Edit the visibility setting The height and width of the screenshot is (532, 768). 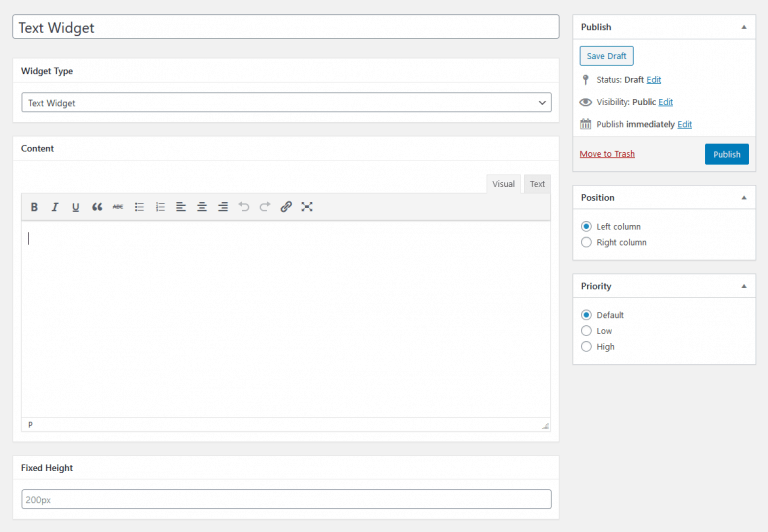click(665, 102)
